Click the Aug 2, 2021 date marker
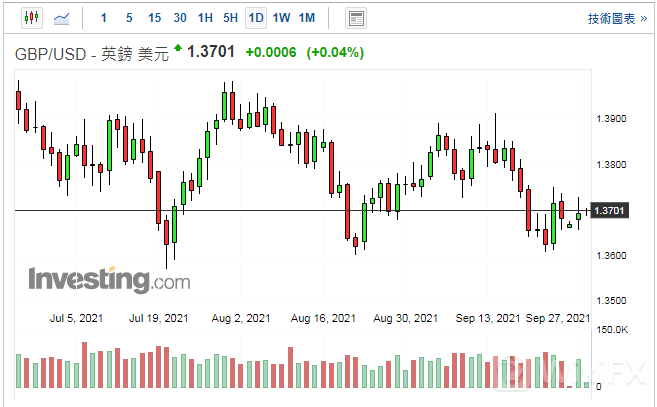This screenshot has width=657, height=407. point(242,318)
